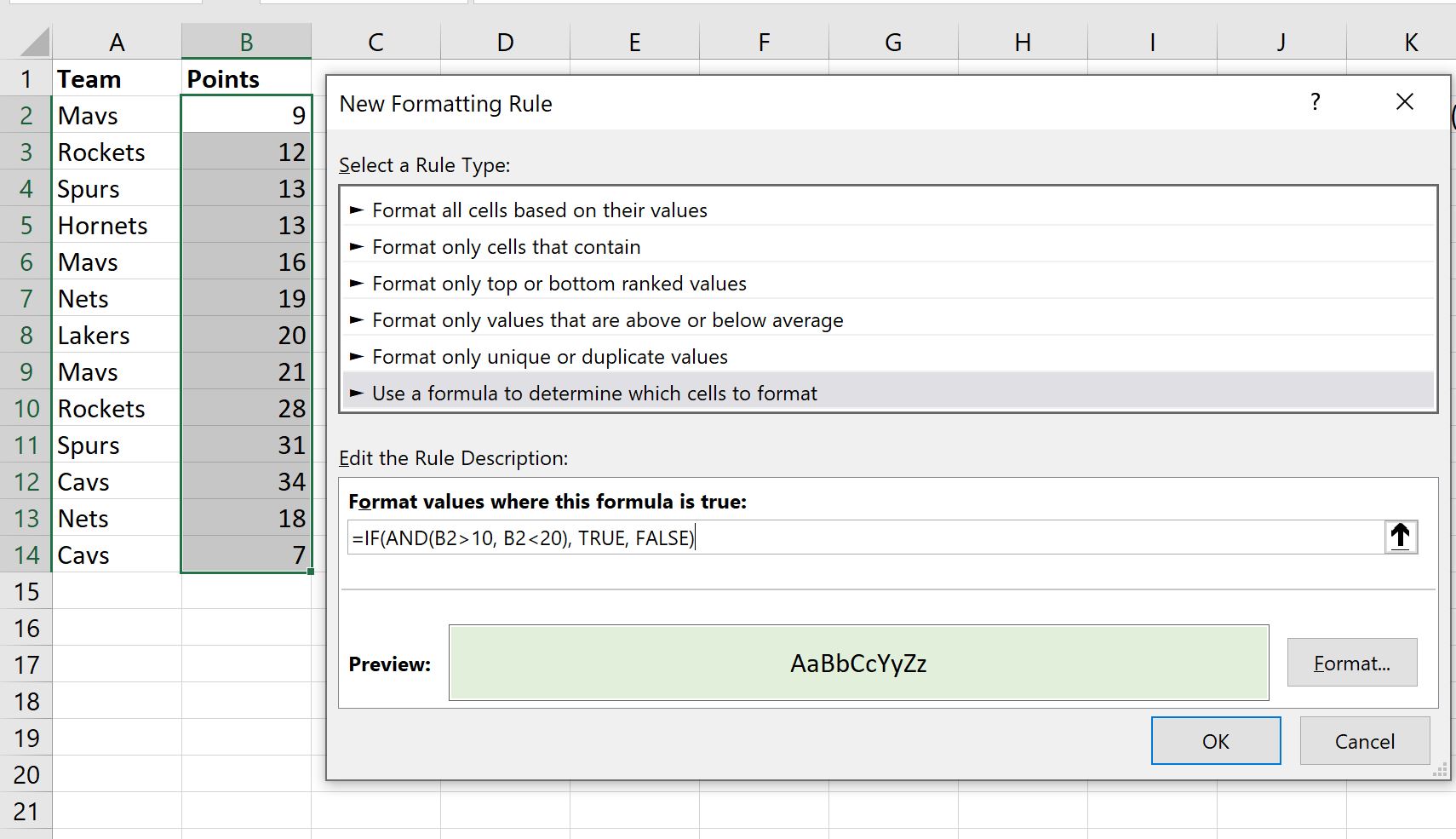Select Spurs cell in row 11

tap(117, 445)
